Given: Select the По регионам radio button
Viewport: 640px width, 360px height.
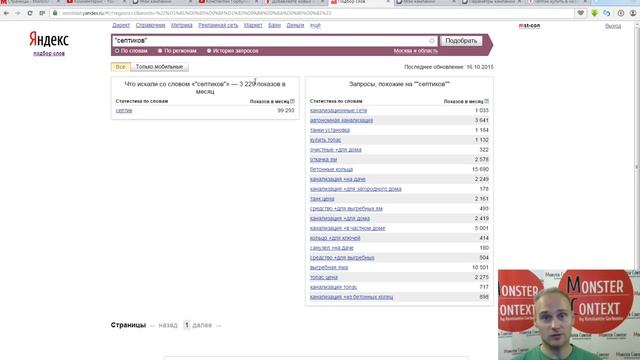Looking at the screenshot, I should 160,51.
